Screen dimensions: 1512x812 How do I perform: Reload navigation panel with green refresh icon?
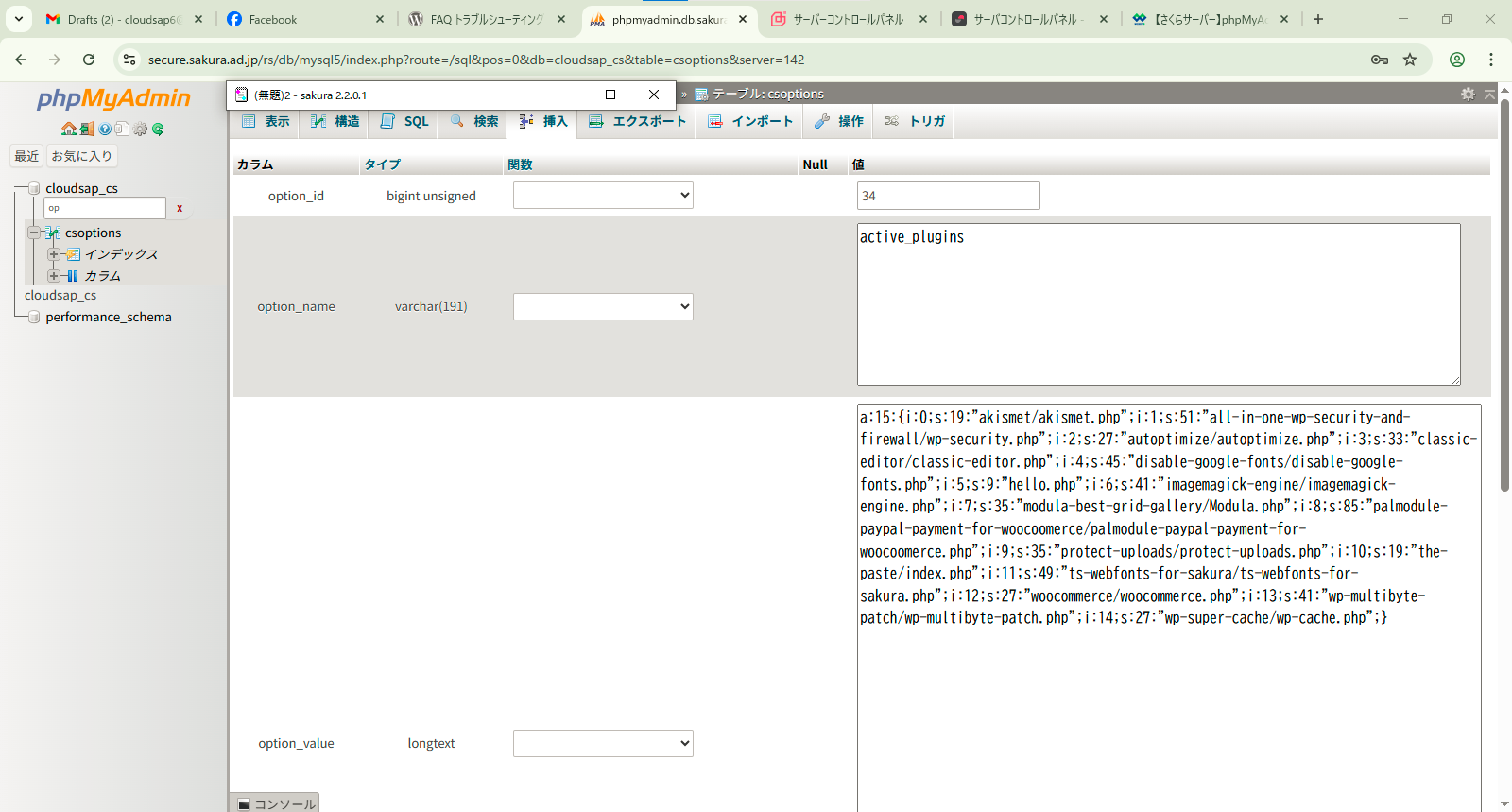[x=158, y=129]
